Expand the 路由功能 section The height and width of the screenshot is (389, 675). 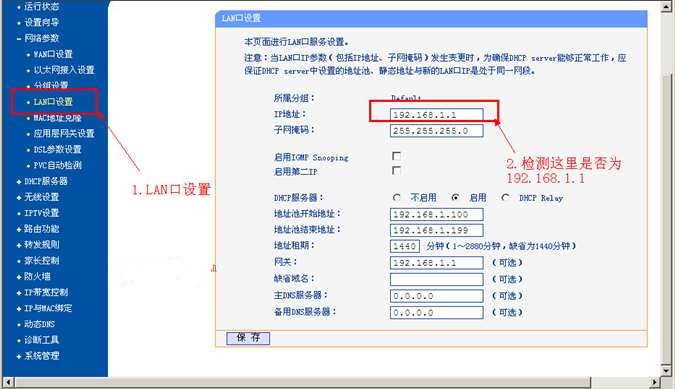[41, 229]
